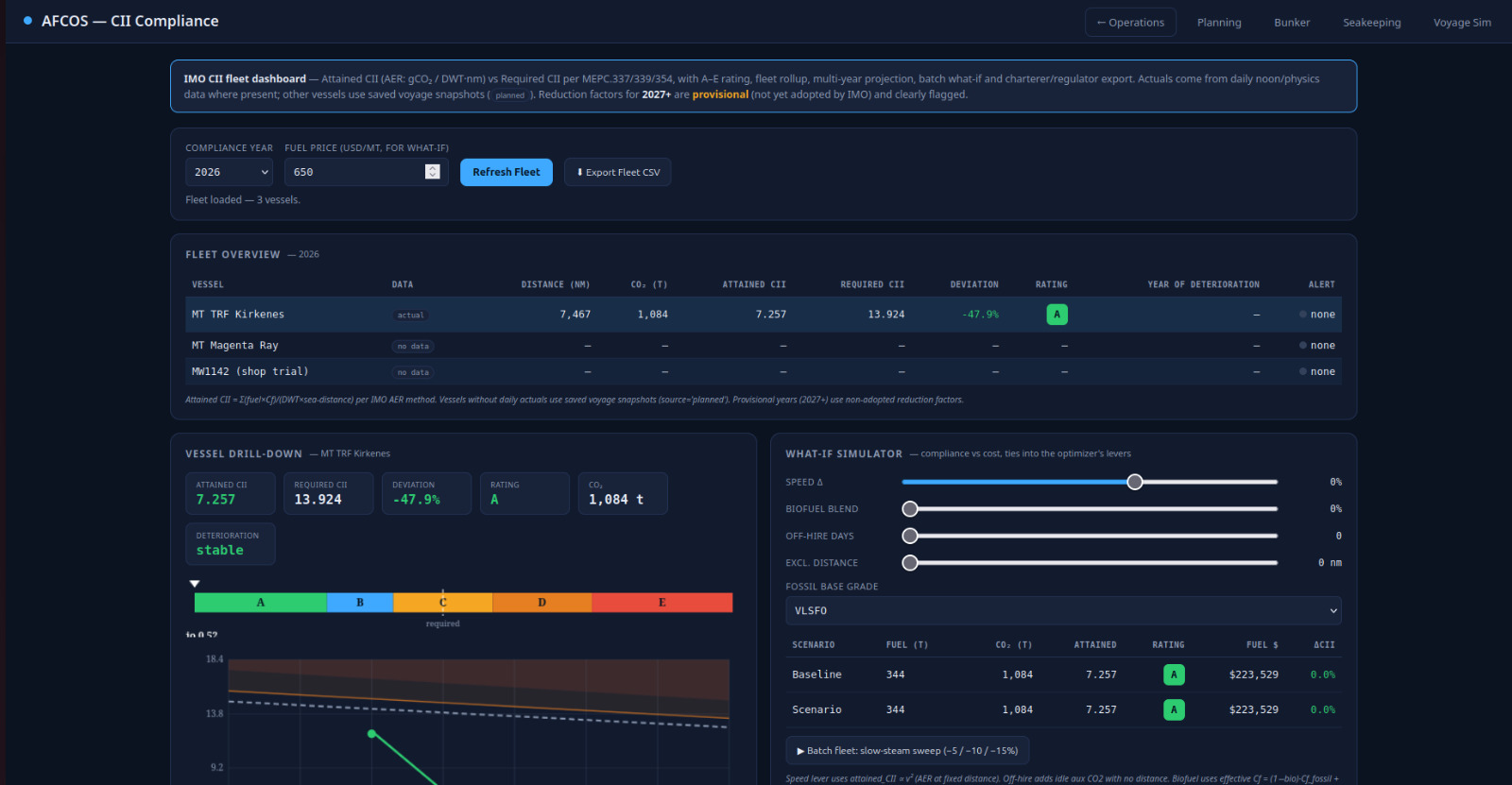Open the Voyage Sim tab

click(1462, 22)
